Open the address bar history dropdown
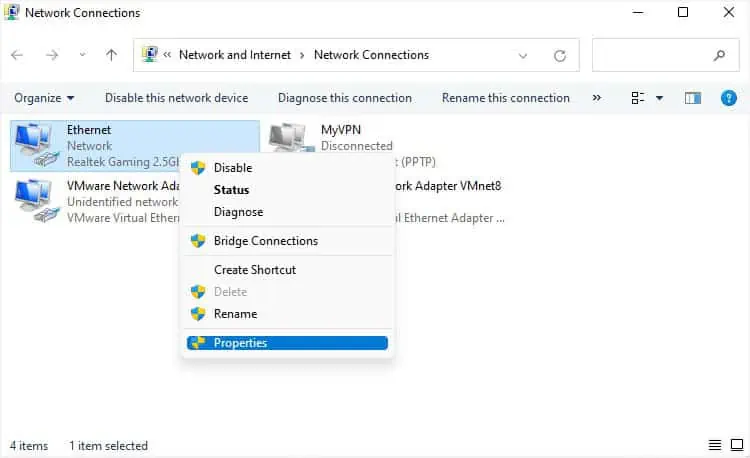750x458 pixels. [523, 56]
